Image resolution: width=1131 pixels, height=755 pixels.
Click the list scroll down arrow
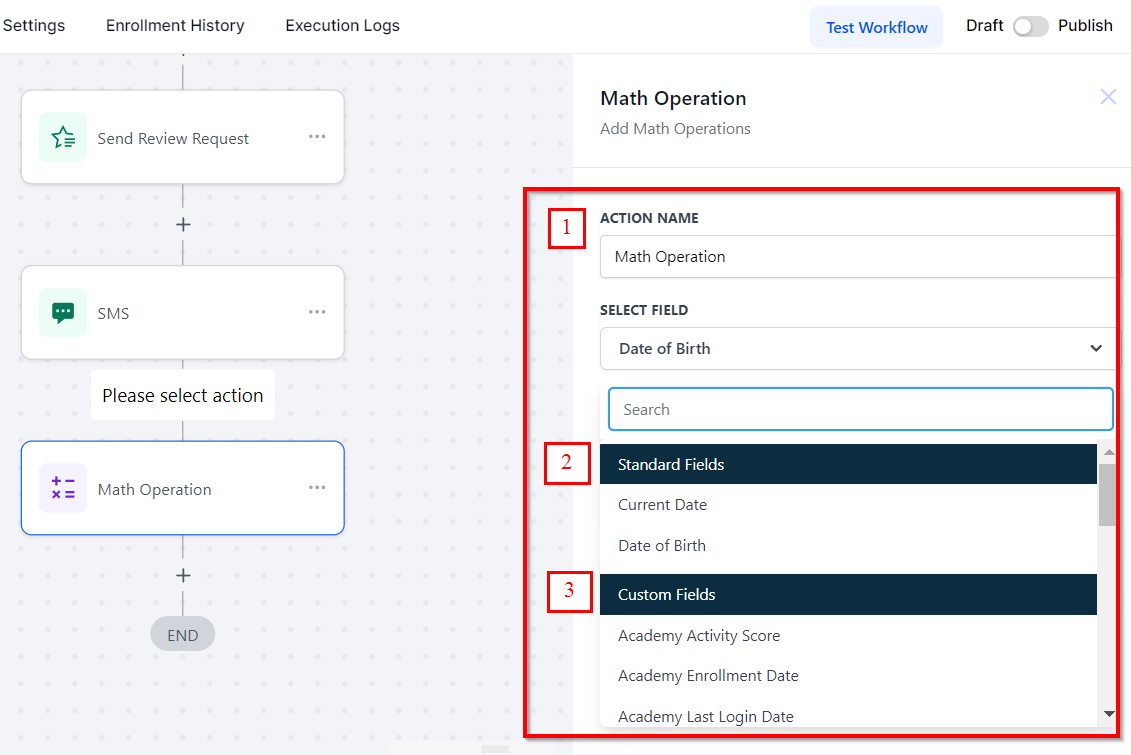click(1109, 714)
